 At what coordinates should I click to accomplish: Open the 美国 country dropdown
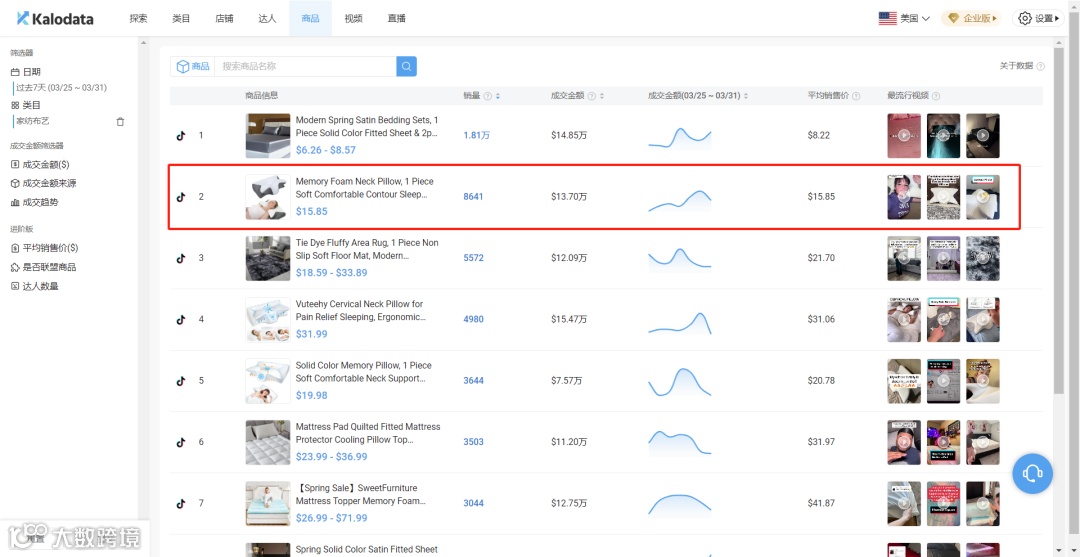(x=904, y=19)
